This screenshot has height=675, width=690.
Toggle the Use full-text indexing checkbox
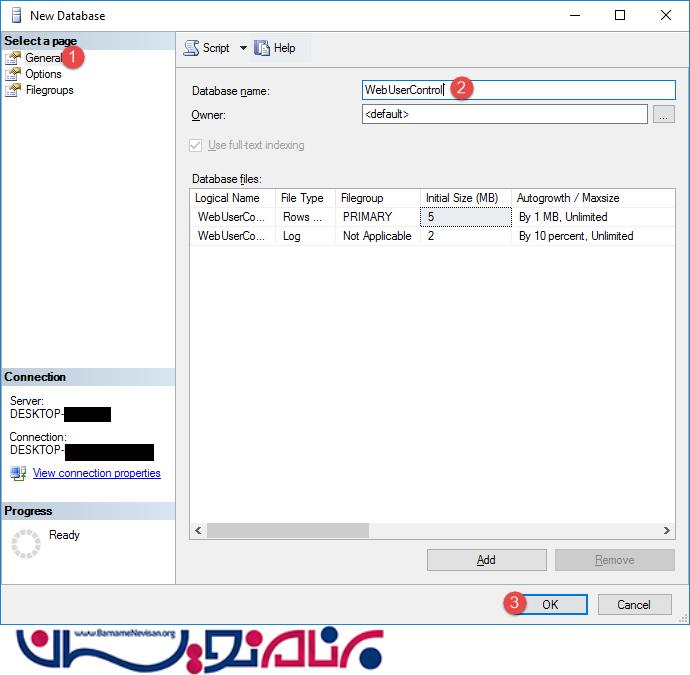coord(195,145)
